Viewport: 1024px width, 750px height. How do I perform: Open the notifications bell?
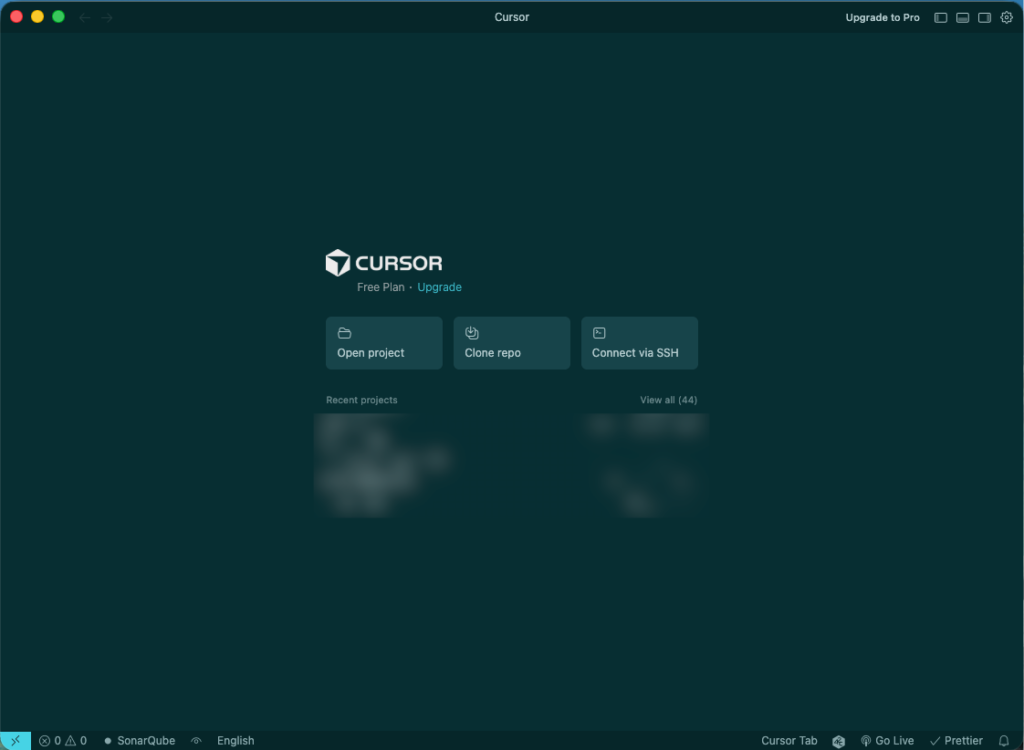pyautogui.click(x=1004, y=741)
